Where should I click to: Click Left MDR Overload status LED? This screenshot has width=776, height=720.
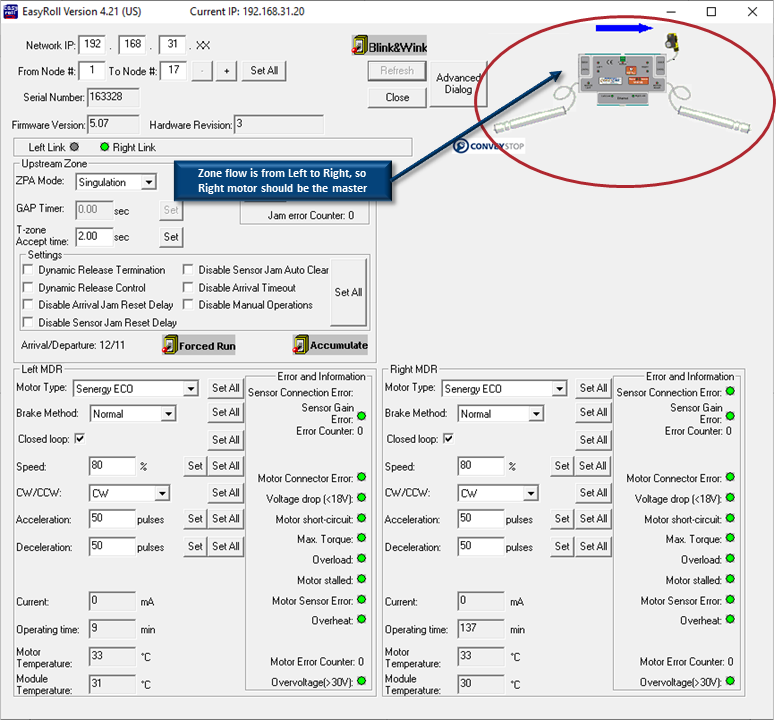362,559
